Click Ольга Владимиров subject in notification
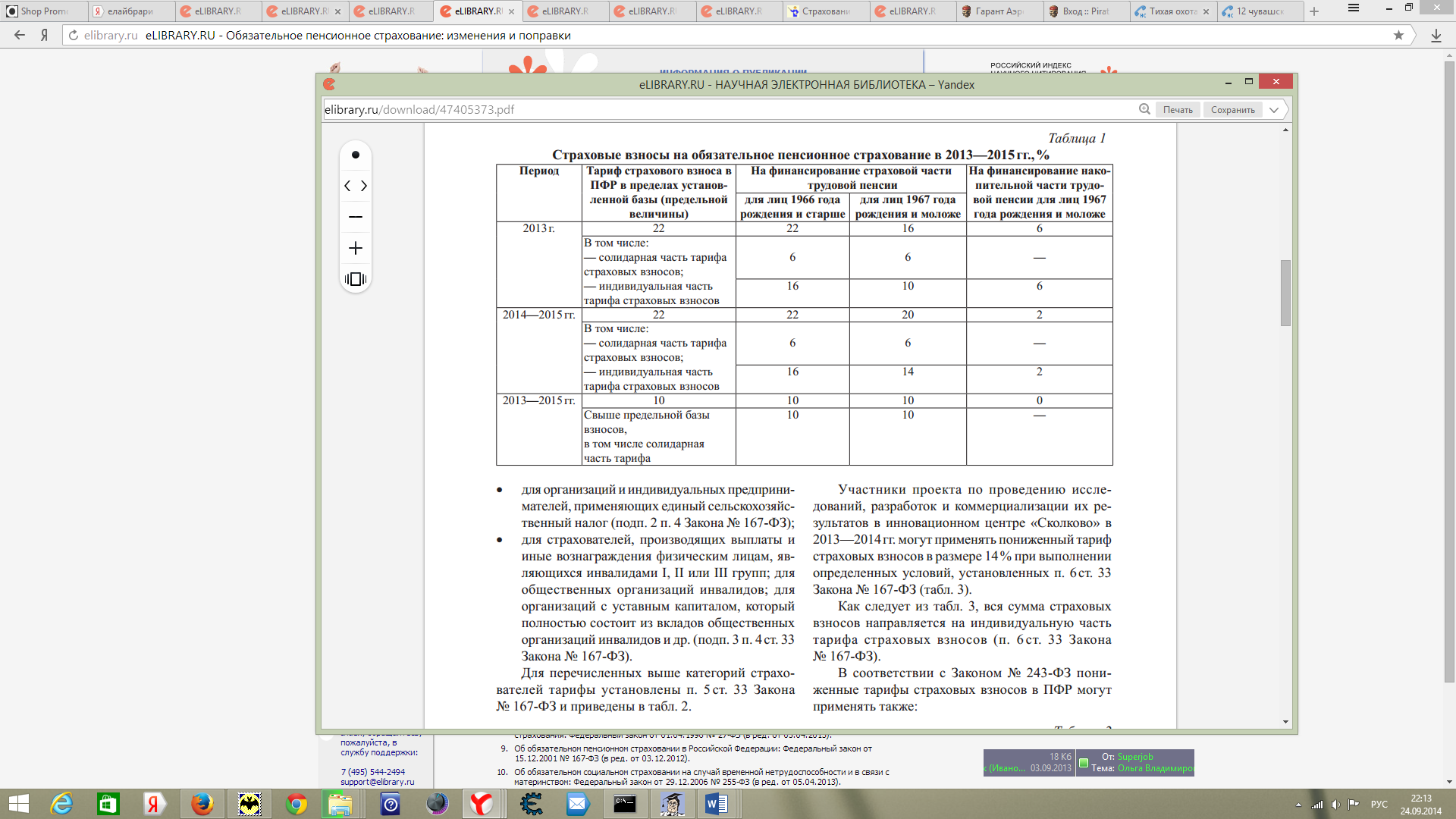Screen dimensions: 1456x819 [1156, 768]
